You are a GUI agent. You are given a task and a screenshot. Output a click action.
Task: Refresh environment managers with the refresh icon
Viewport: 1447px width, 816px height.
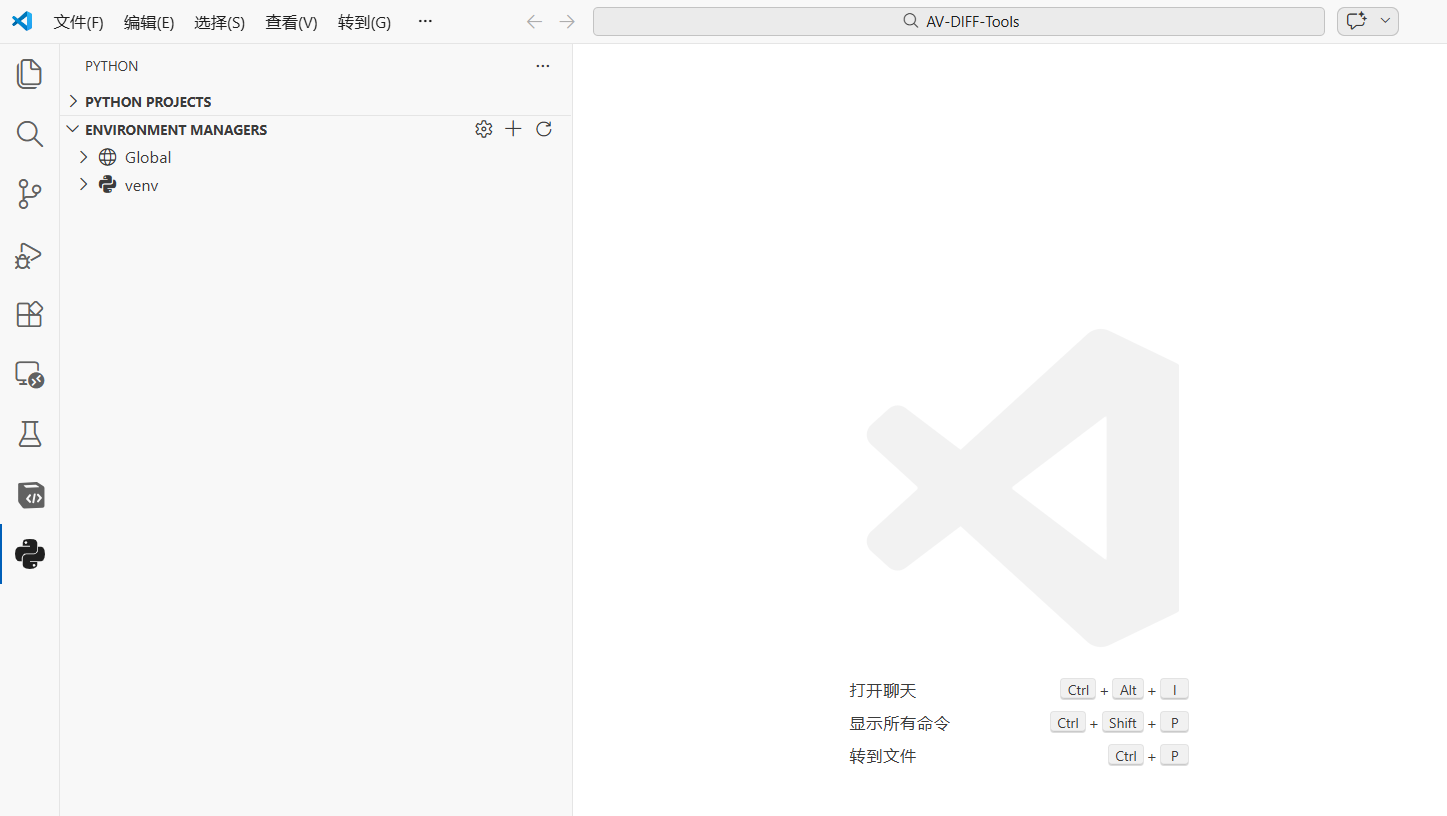[543, 128]
